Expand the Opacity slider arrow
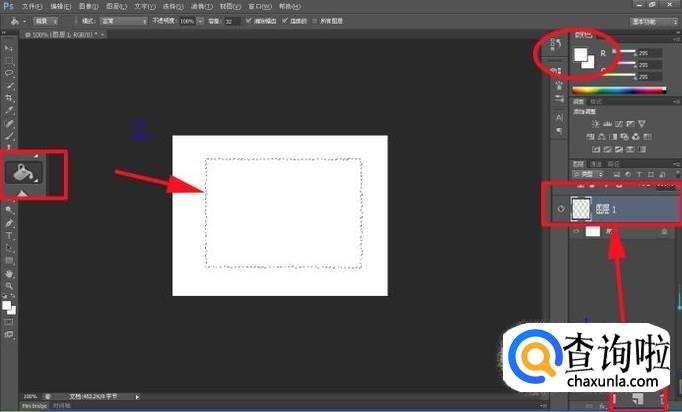The image size is (682, 412). pyautogui.click(x=200, y=21)
